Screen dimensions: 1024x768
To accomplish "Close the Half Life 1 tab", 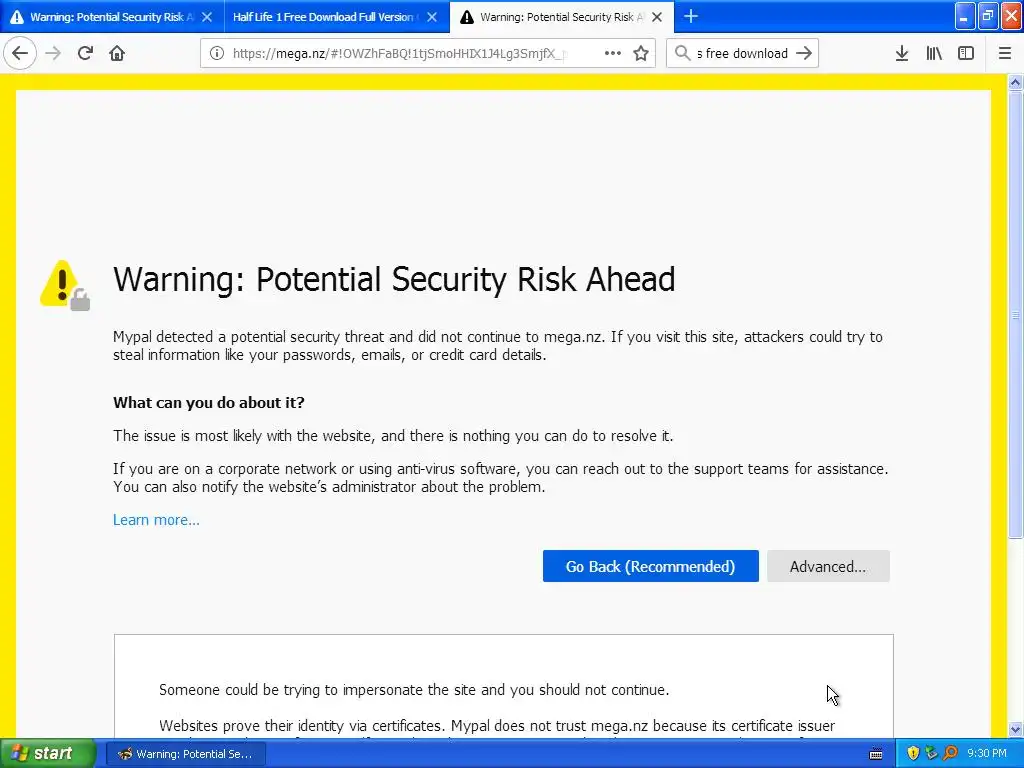I will click(x=432, y=17).
